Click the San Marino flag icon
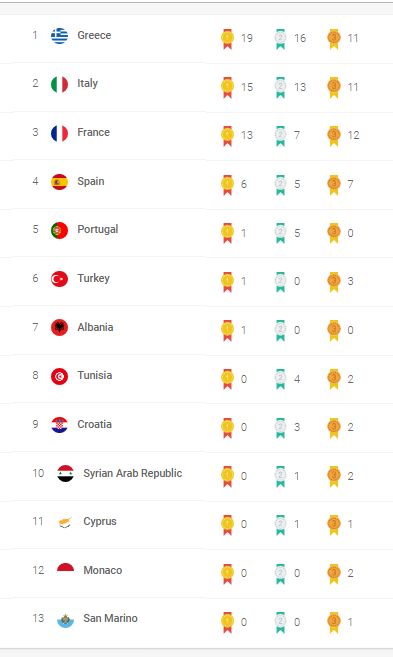393x657 pixels. tap(65, 619)
